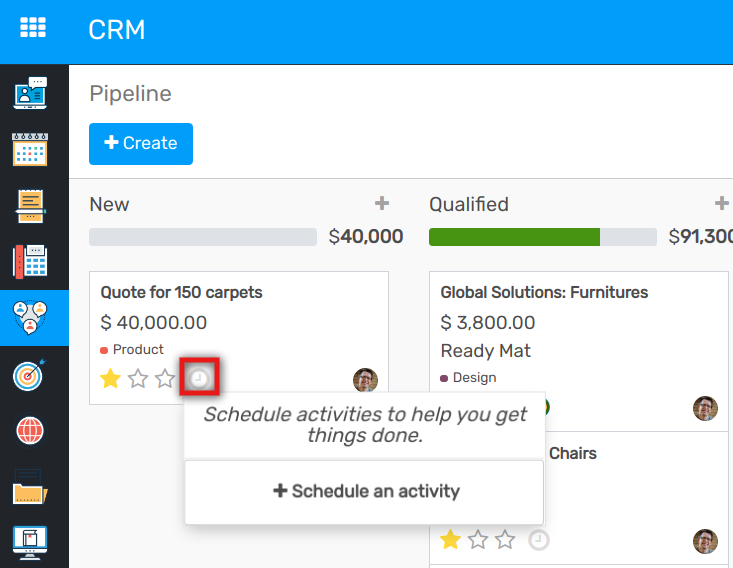Click the CRM title in top bar
The image size is (733, 568).
pos(116,30)
